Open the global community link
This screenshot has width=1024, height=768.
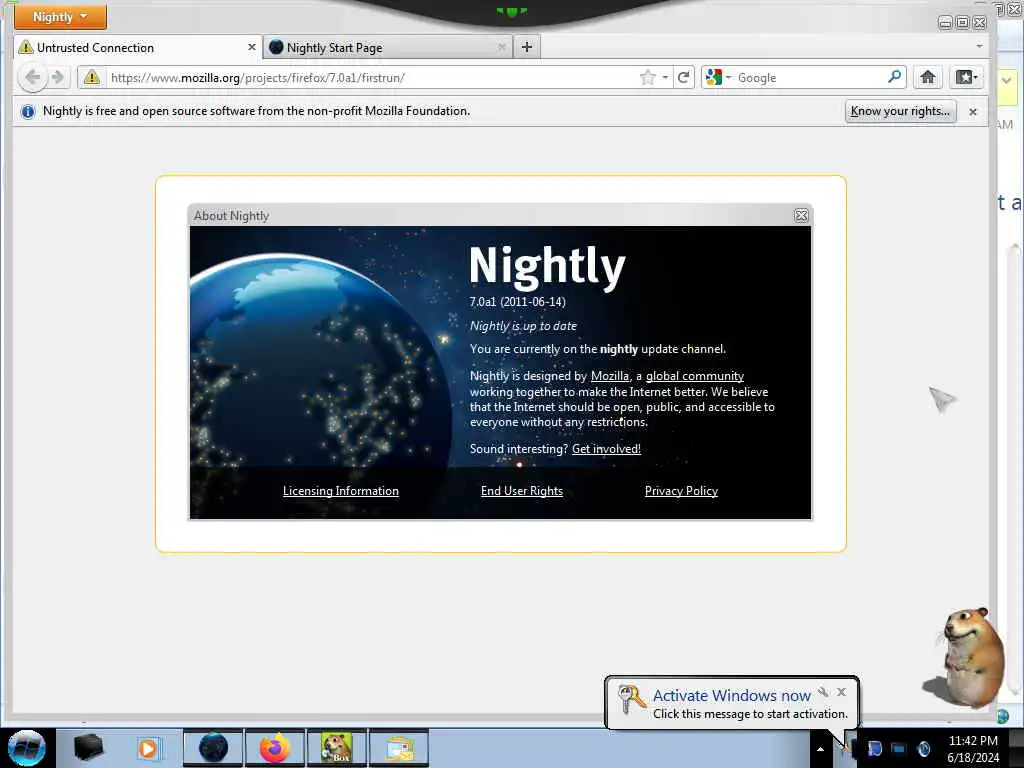(x=694, y=376)
